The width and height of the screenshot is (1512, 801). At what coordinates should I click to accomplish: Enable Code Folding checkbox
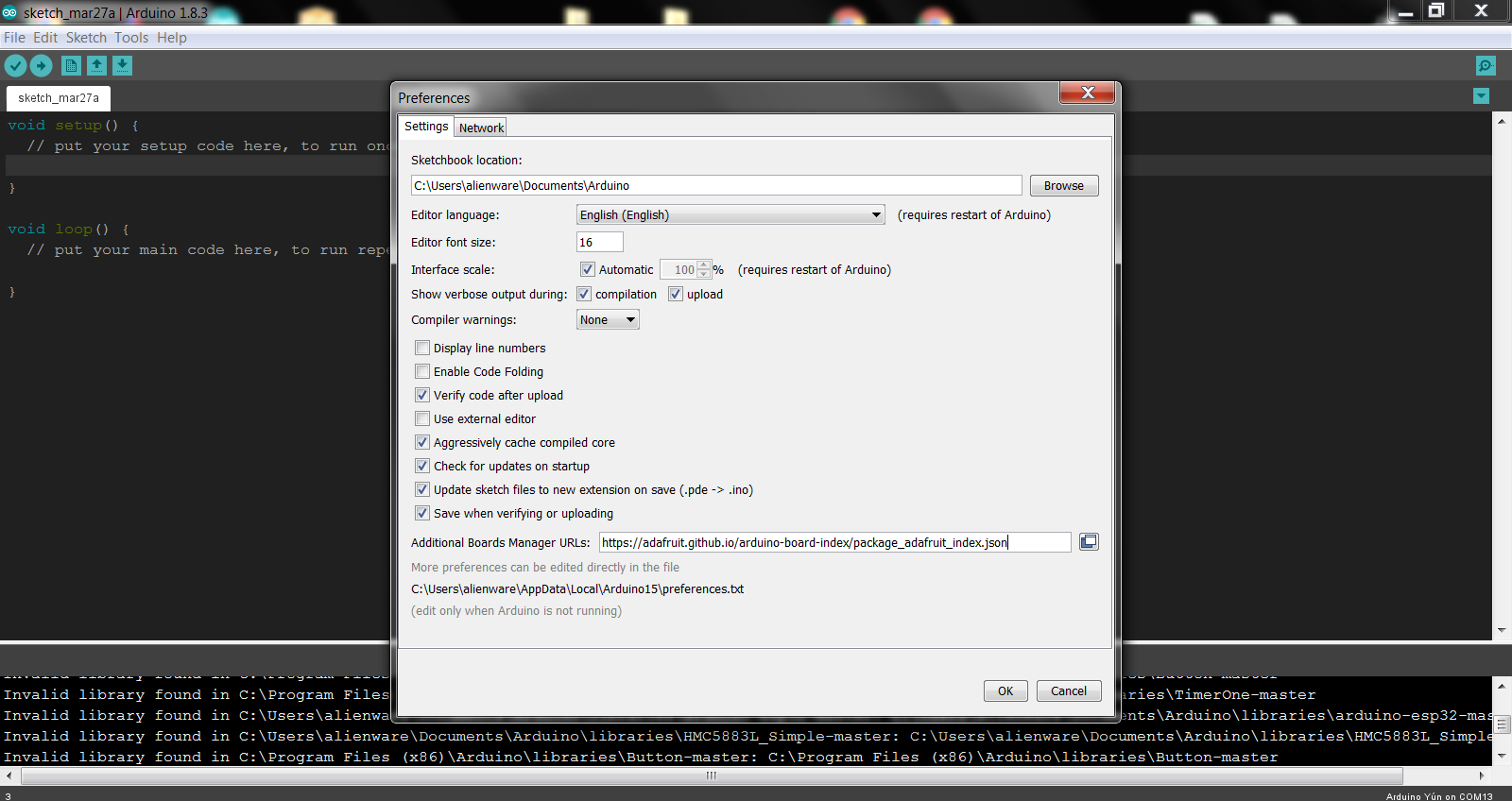(422, 371)
